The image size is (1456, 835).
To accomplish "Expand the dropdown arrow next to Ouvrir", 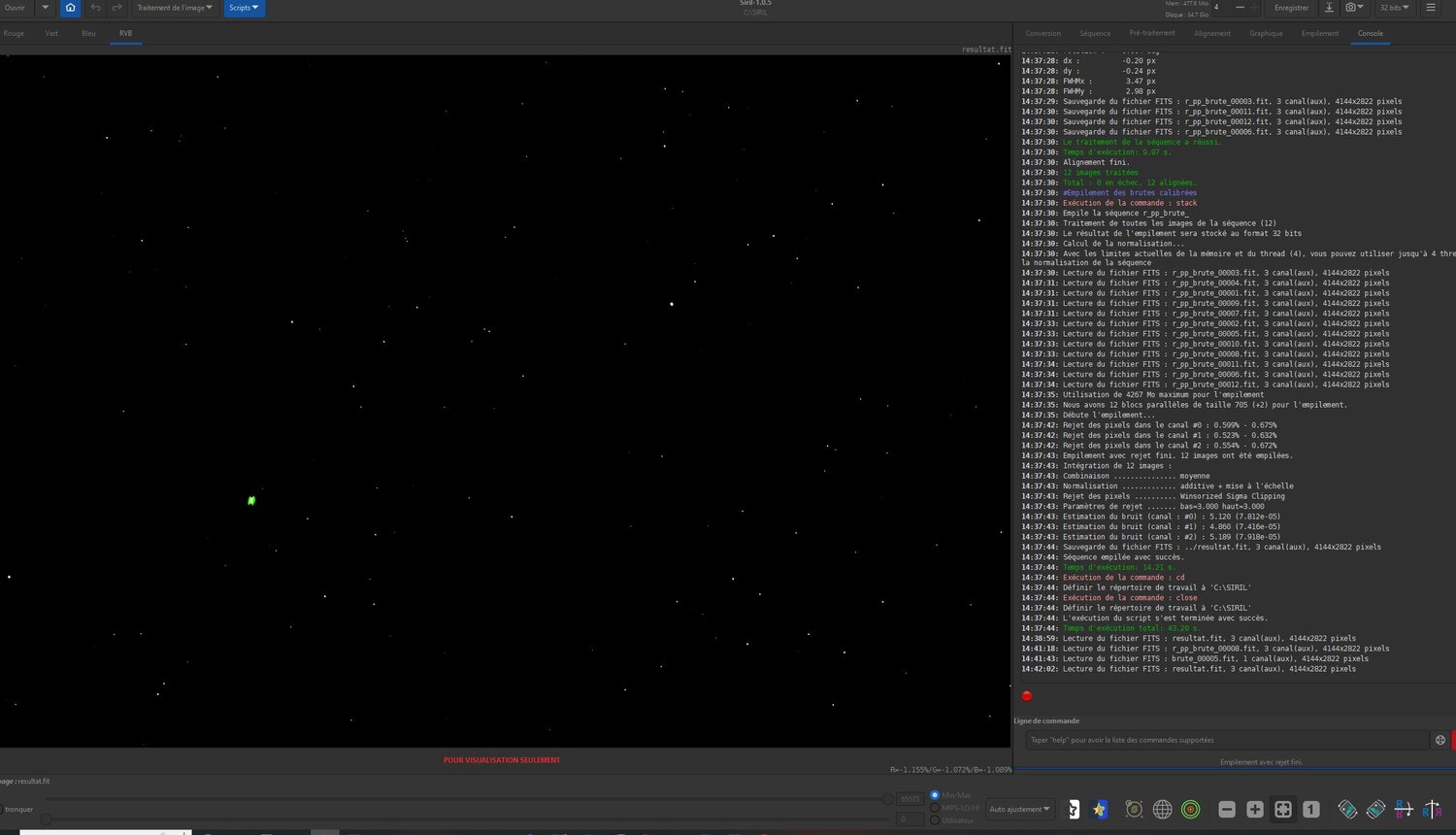I will (x=45, y=8).
